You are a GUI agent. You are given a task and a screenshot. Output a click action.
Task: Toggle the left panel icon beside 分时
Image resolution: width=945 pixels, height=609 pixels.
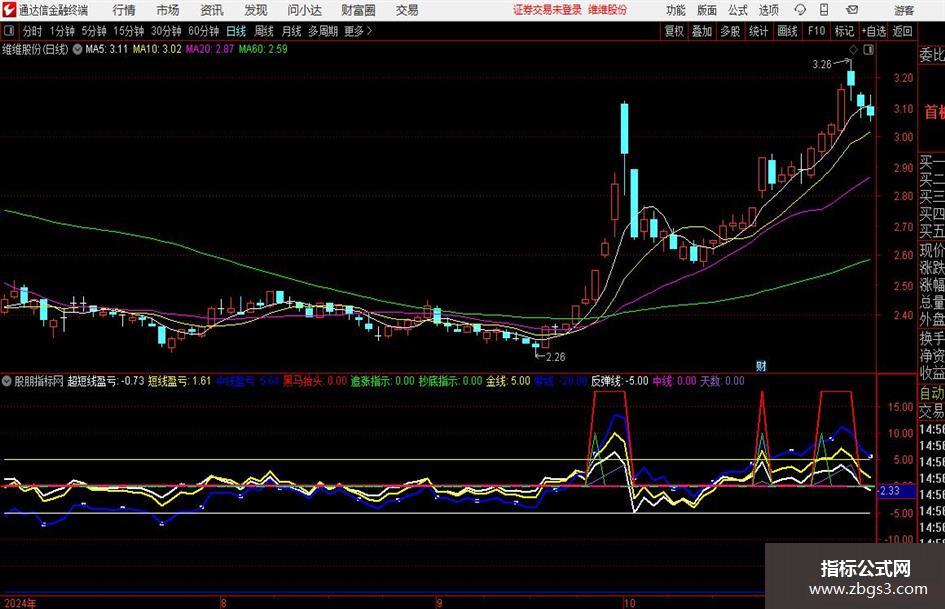click(8, 31)
